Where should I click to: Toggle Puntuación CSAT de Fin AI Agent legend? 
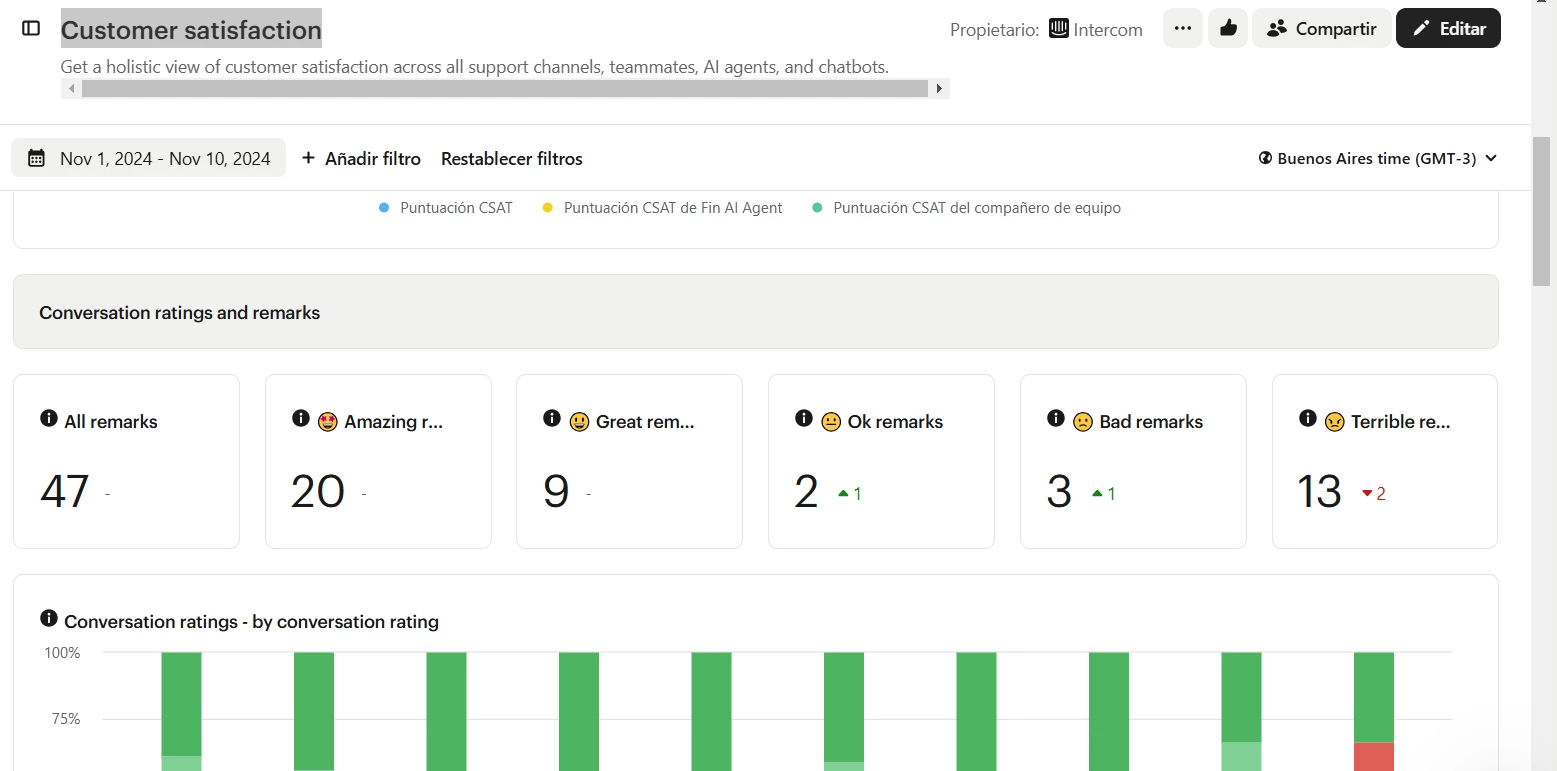[663, 208]
